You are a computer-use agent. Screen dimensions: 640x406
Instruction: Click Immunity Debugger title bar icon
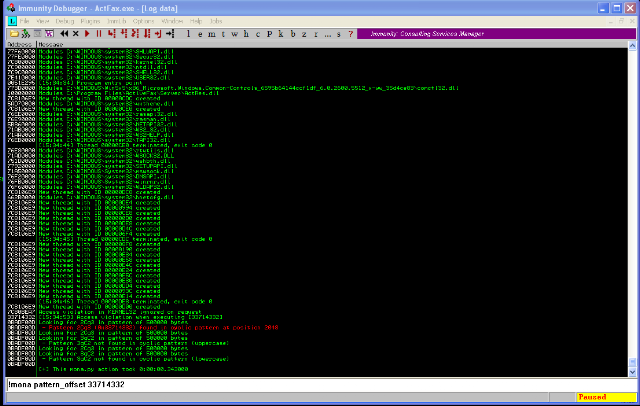click(x=11, y=8)
